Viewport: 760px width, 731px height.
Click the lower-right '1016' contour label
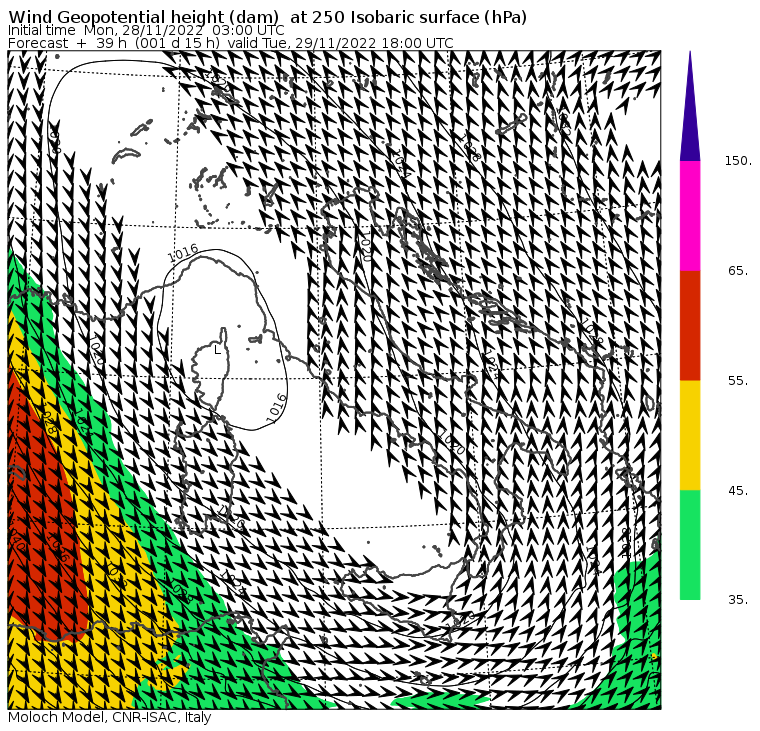pyautogui.click(x=276, y=407)
